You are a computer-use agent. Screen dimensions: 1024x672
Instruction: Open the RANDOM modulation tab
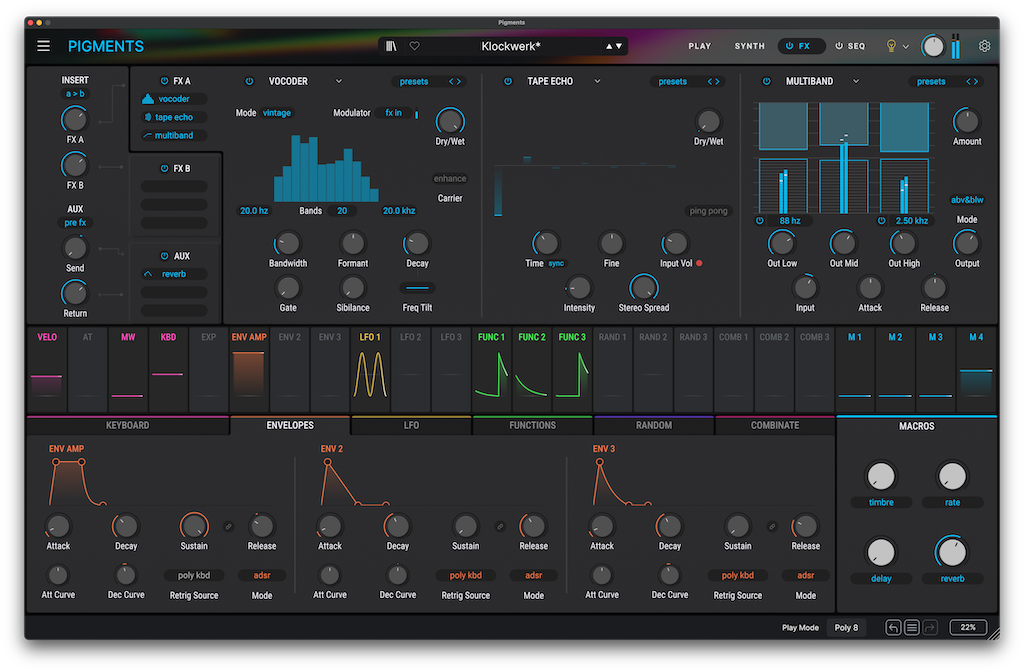tap(654, 425)
